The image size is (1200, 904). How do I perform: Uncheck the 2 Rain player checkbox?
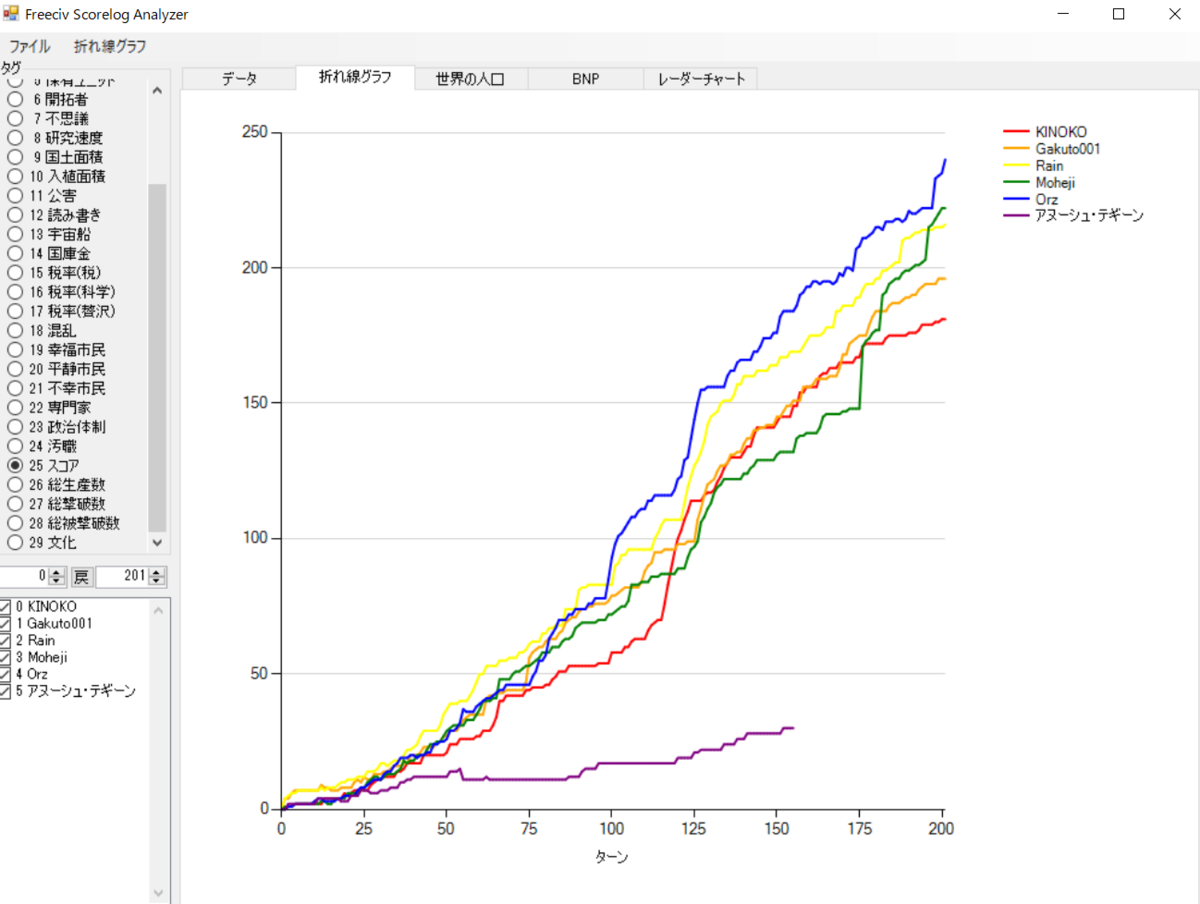6,641
